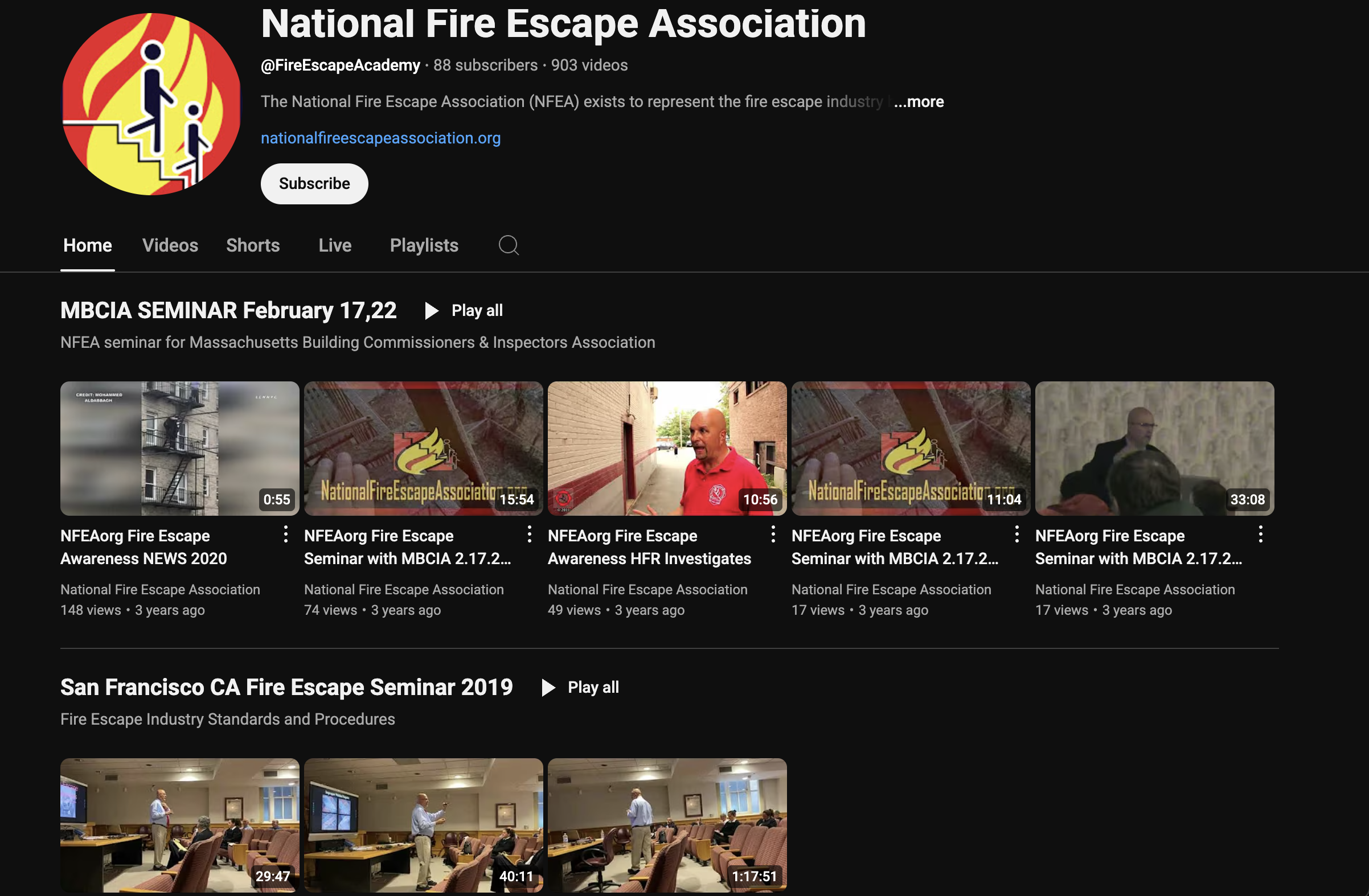1369x896 pixels.
Task: Open three-dot menu for 11:04 seminar video
Action: pyautogui.click(x=1016, y=535)
